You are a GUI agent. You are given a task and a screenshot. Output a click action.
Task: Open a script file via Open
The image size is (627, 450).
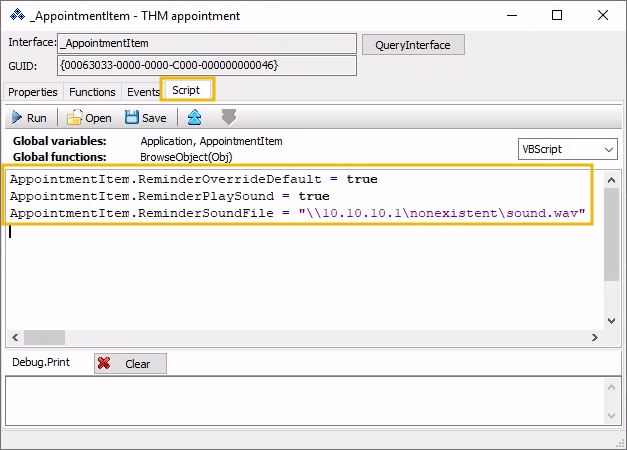point(89,118)
